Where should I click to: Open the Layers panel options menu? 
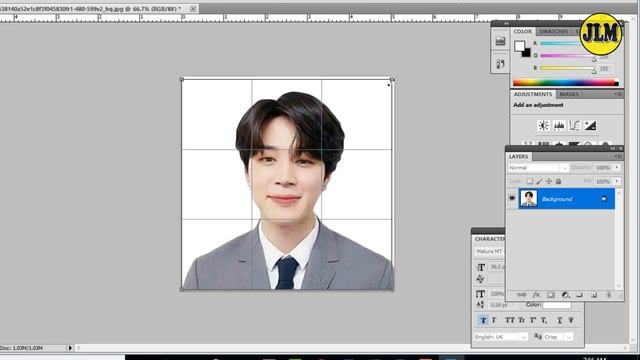pyautogui.click(x=618, y=156)
